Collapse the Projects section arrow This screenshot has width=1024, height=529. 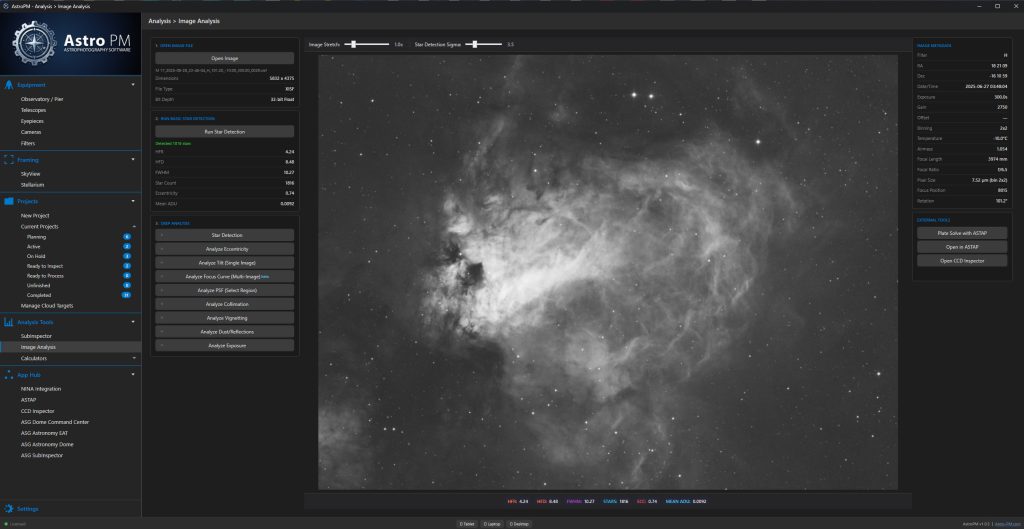pos(133,201)
